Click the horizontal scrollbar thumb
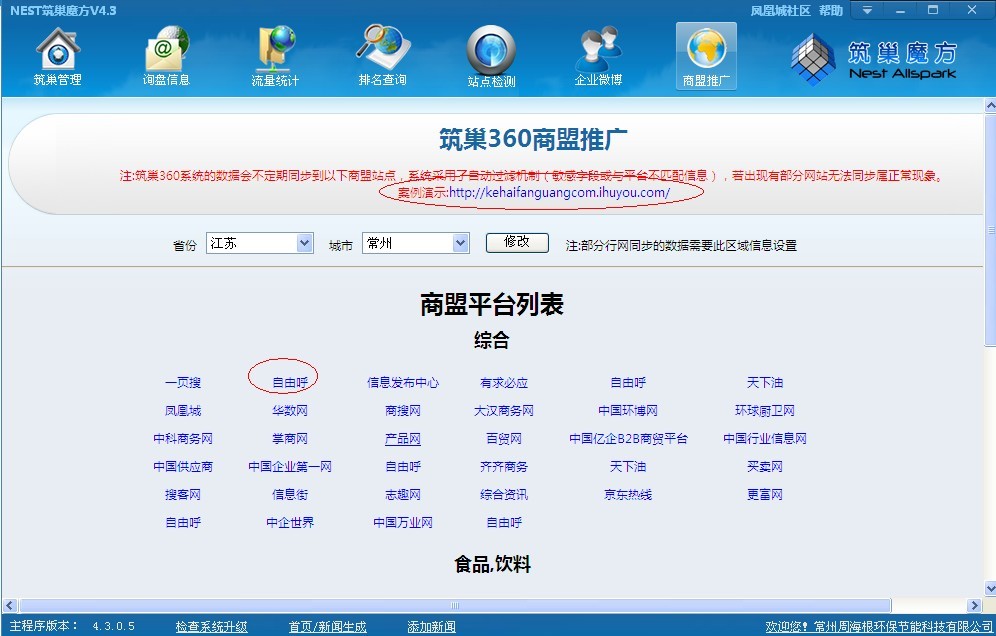Screen dimensions: 996x636 tap(455, 606)
